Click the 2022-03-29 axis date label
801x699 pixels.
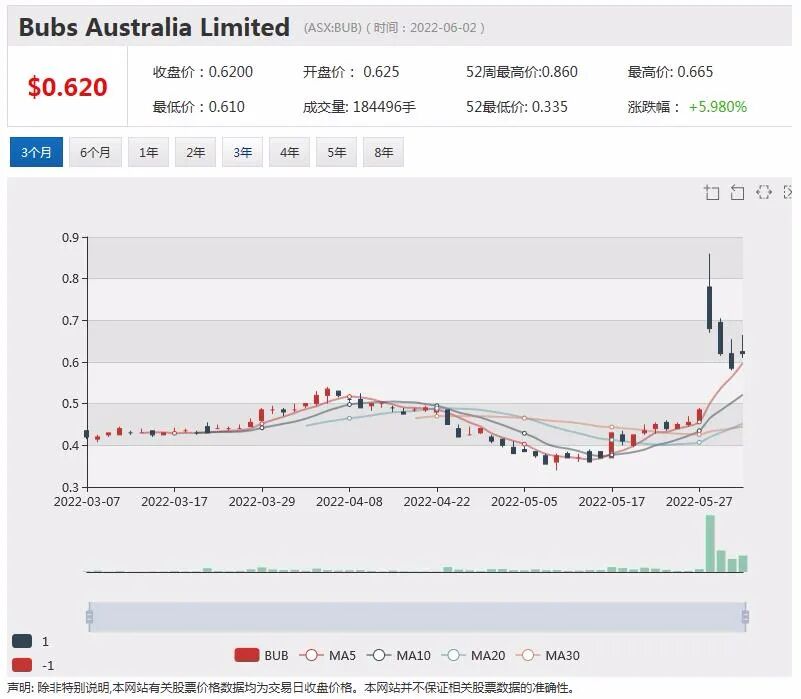262,502
